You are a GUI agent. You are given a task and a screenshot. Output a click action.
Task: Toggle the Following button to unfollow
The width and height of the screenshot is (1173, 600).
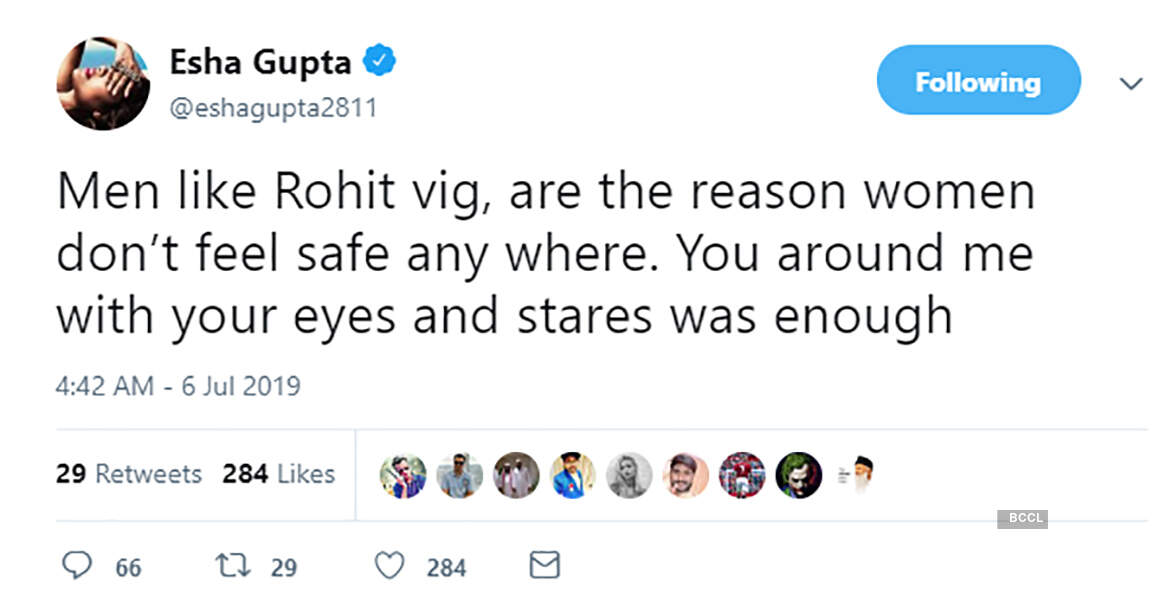point(978,81)
